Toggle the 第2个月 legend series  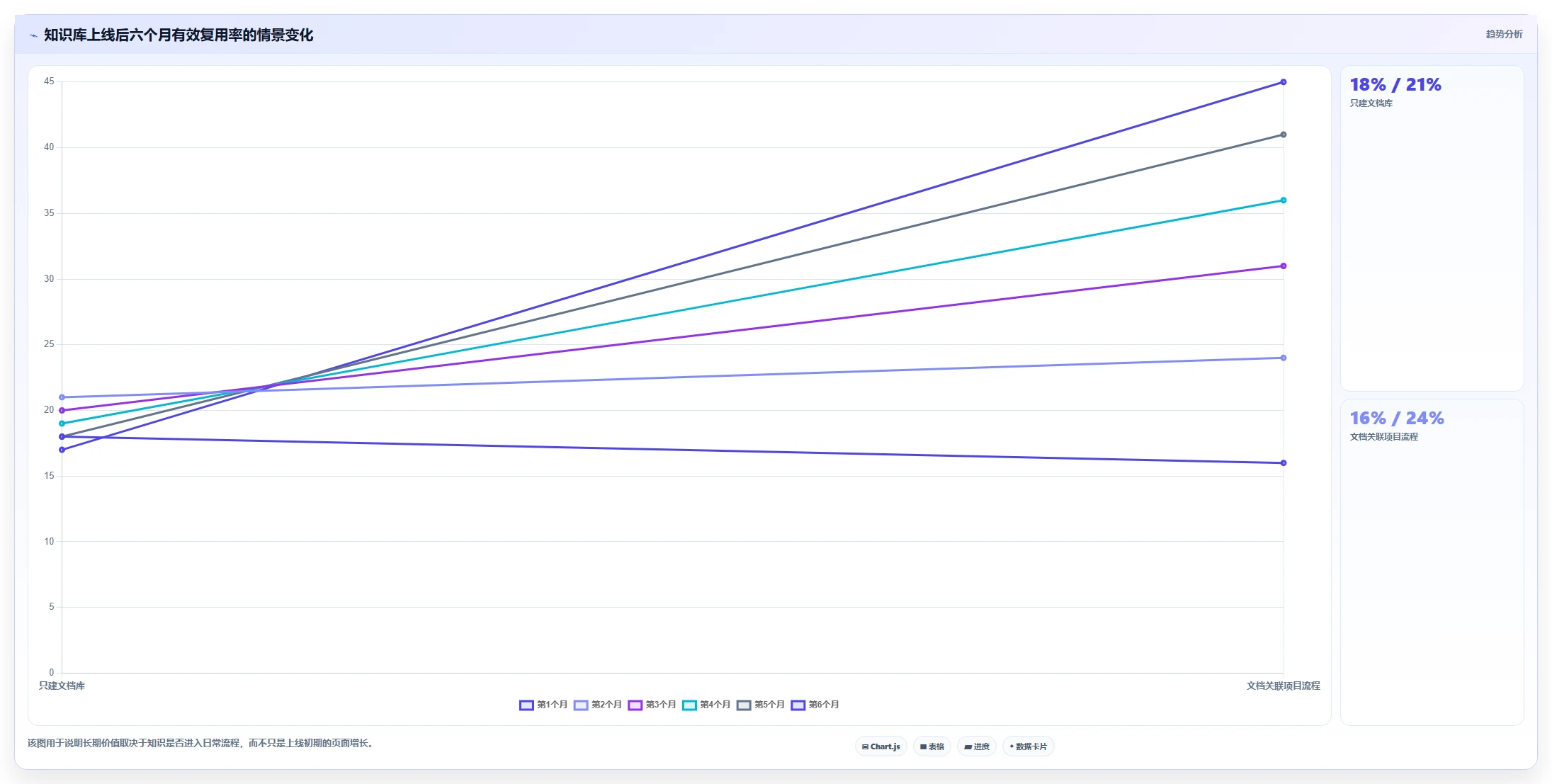point(598,705)
